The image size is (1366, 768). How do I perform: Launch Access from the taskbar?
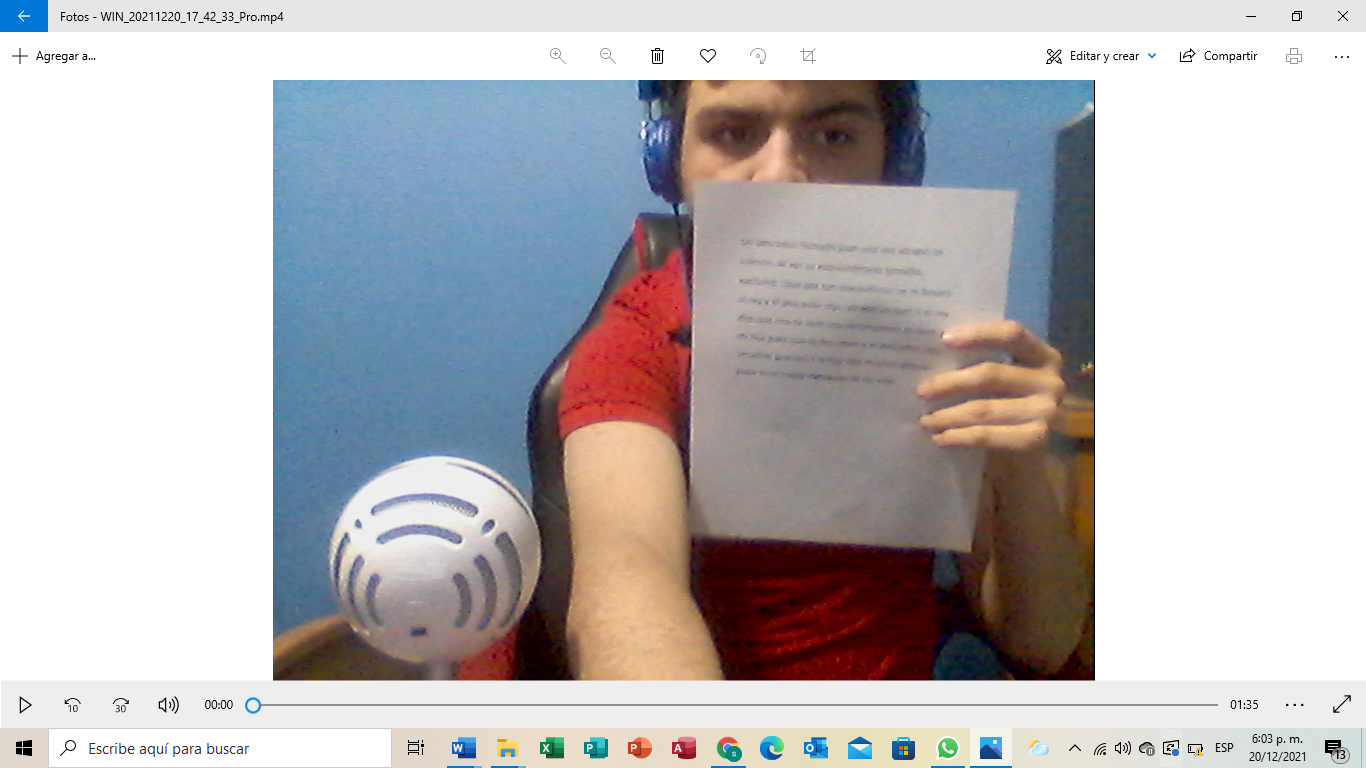684,748
